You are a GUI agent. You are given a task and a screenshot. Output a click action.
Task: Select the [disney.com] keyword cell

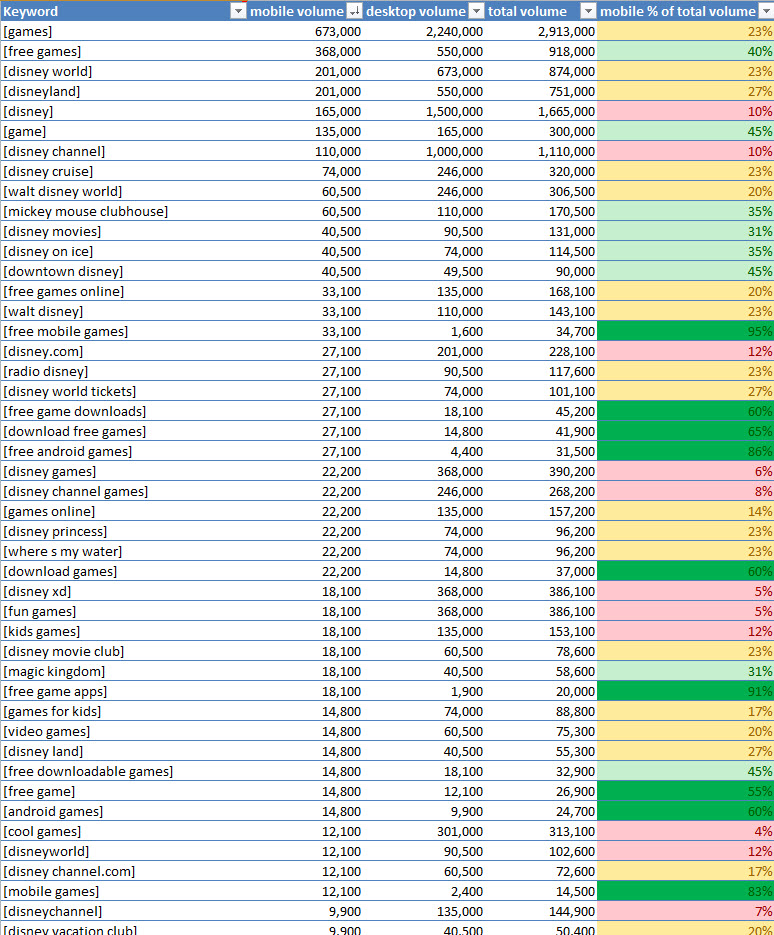(123, 351)
